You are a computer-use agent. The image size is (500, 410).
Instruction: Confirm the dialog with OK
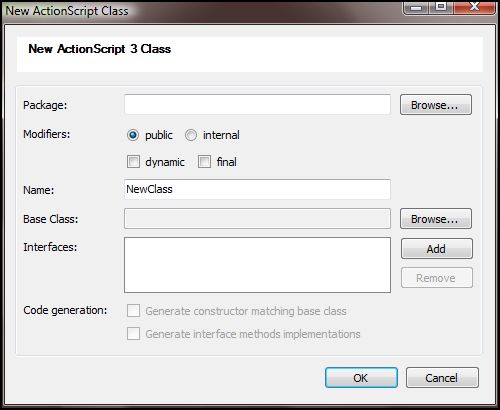[x=361, y=378]
